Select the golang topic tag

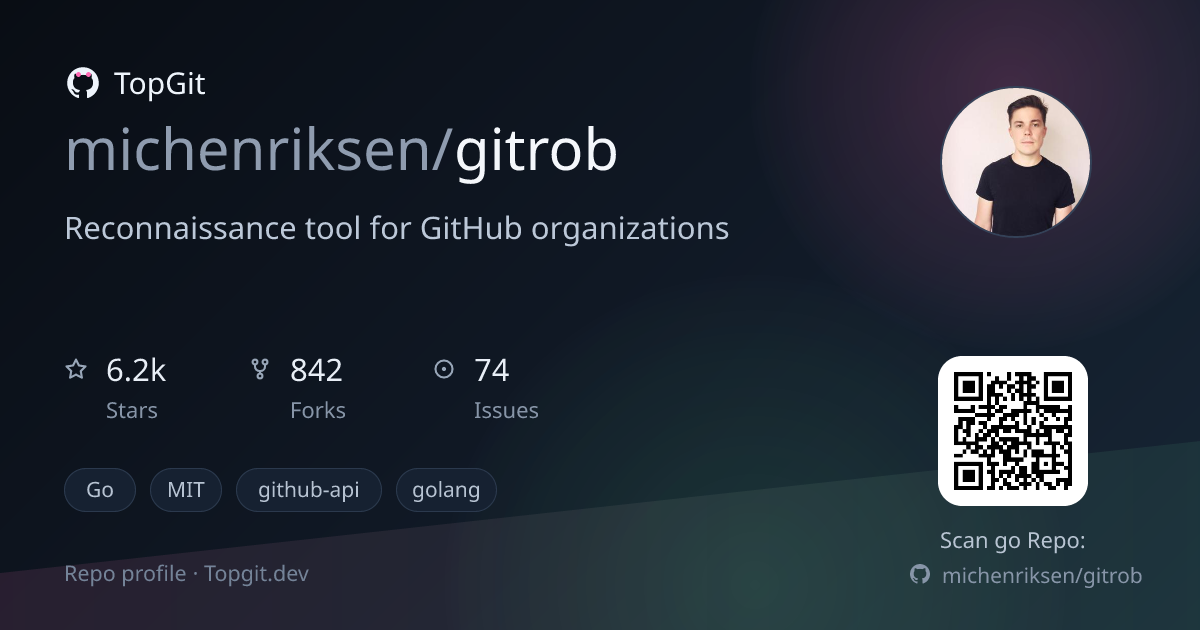click(446, 490)
